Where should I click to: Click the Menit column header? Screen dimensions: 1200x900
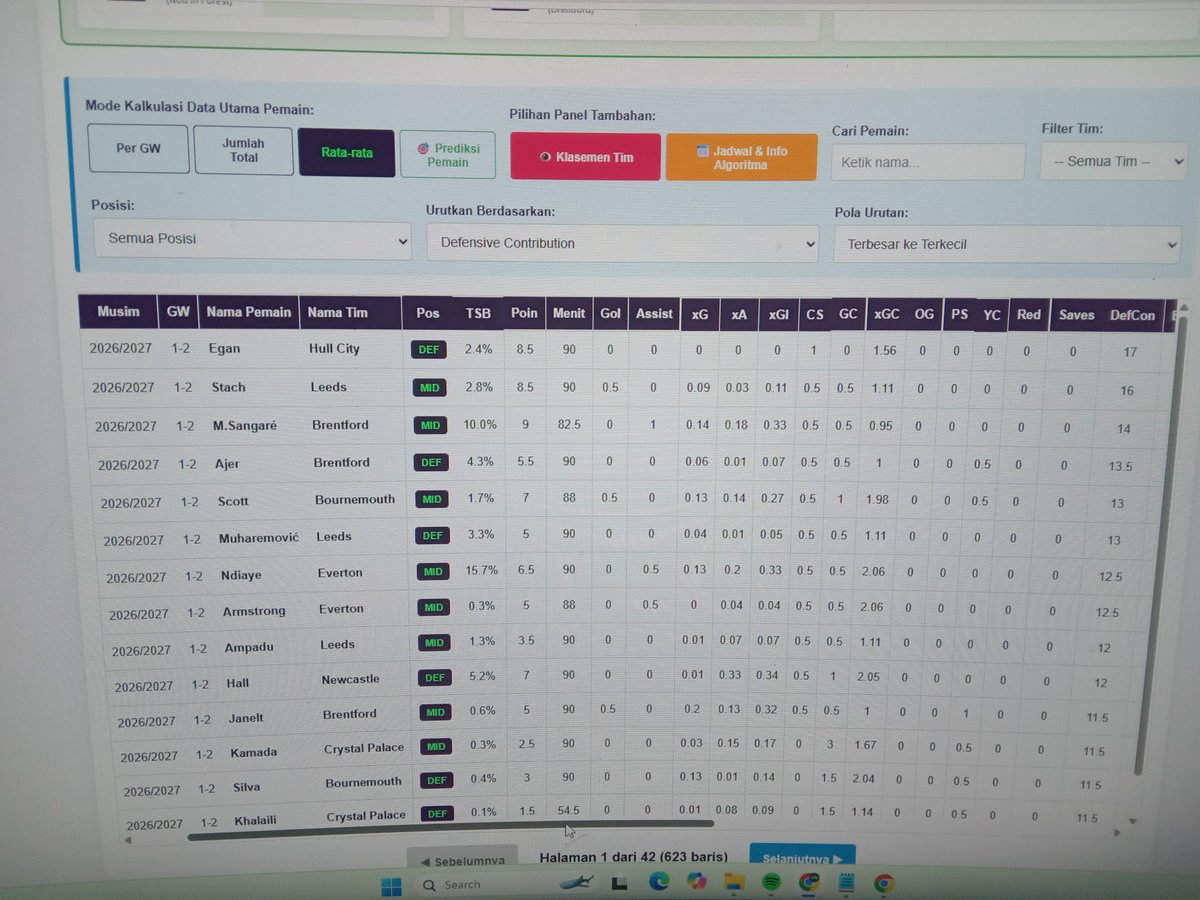[x=569, y=313]
